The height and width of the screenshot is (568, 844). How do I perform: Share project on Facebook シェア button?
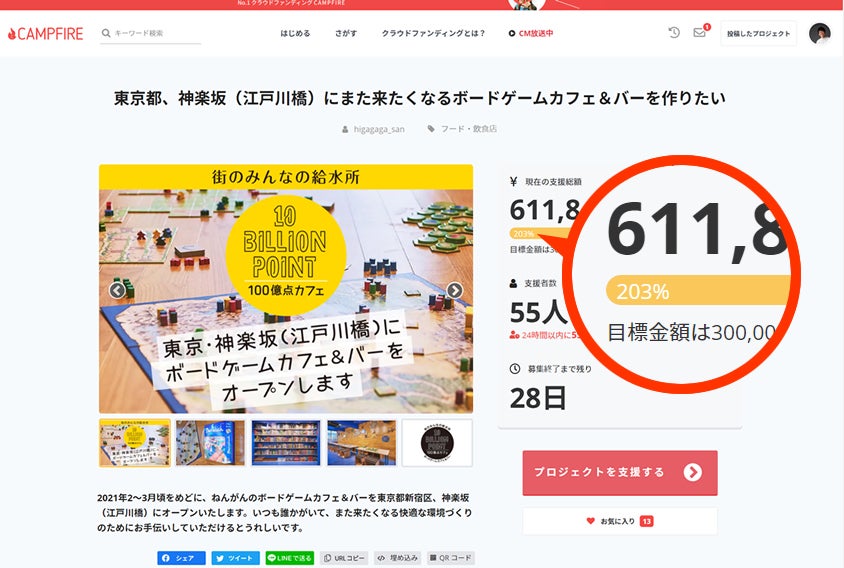(x=181, y=558)
